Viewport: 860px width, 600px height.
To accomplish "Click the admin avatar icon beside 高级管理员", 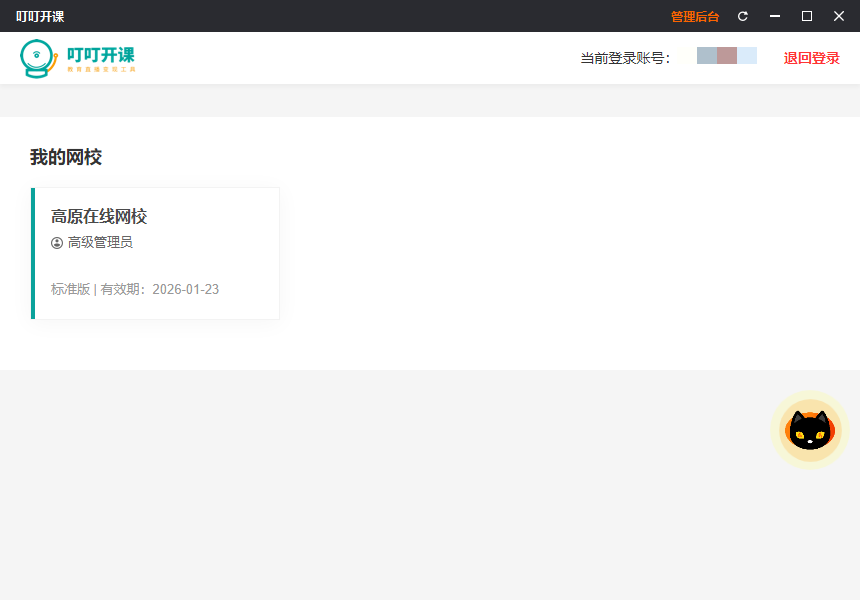I will tap(57, 242).
